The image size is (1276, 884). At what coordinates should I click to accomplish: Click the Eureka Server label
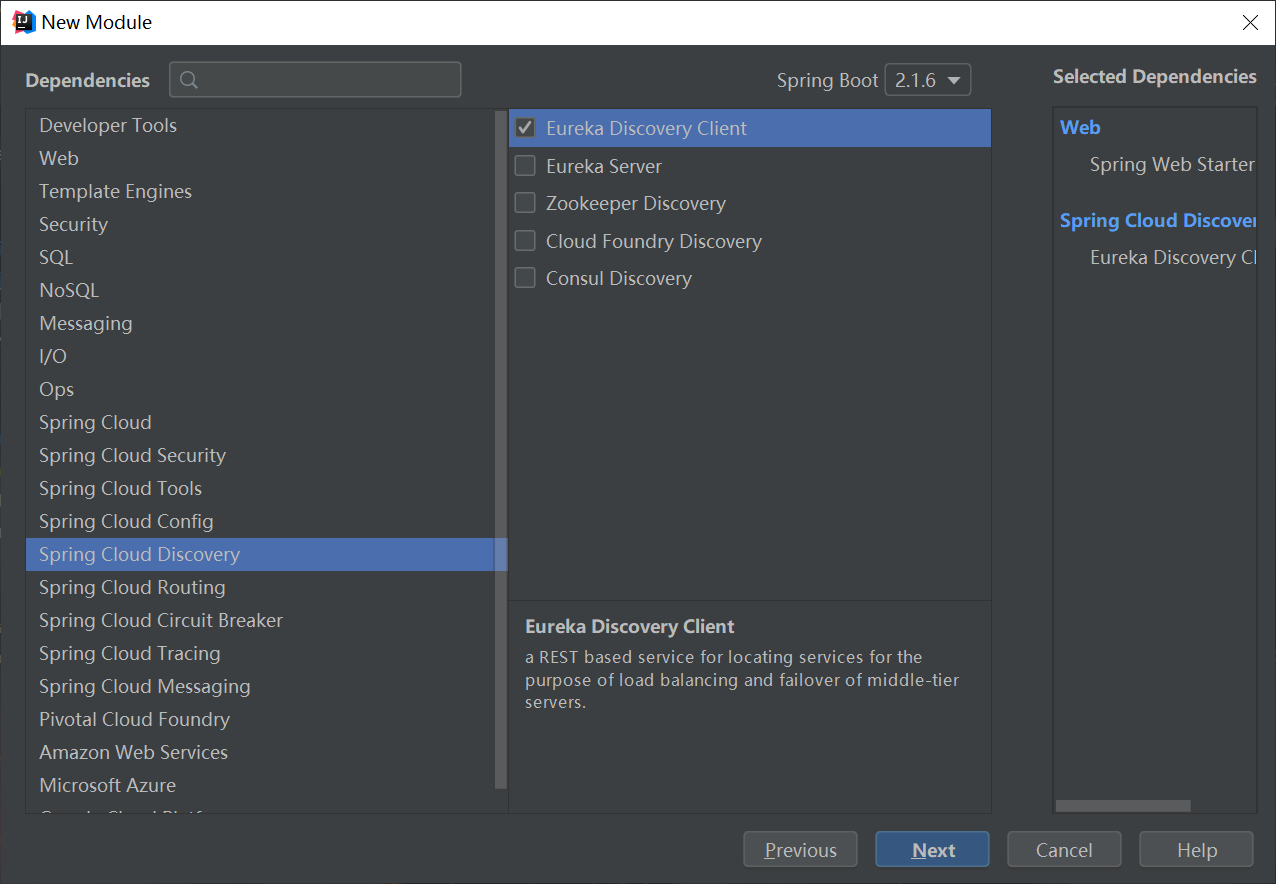pyautogui.click(x=604, y=166)
